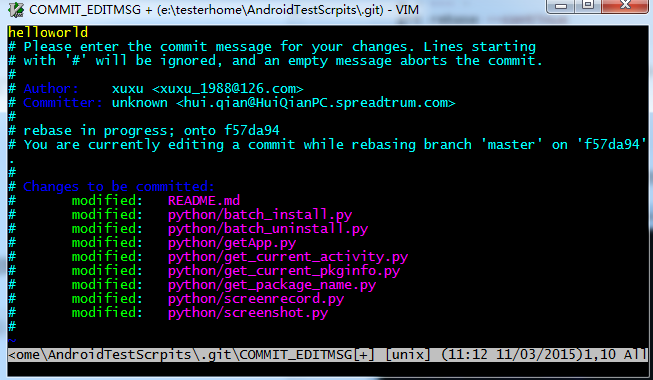Click python/getApp.py entry

pyautogui.click(x=232, y=242)
